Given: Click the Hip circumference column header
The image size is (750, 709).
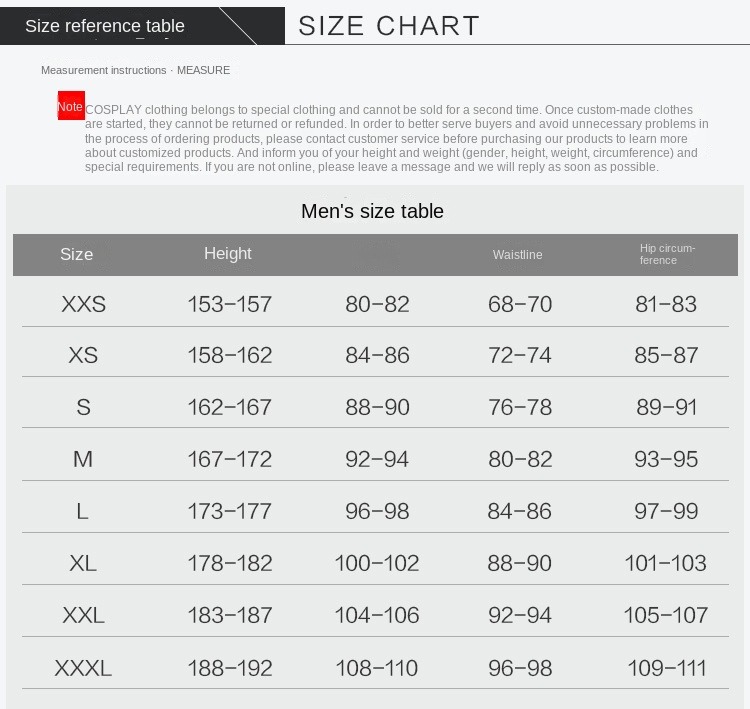Looking at the screenshot, I should pyautogui.click(x=667, y=254).
